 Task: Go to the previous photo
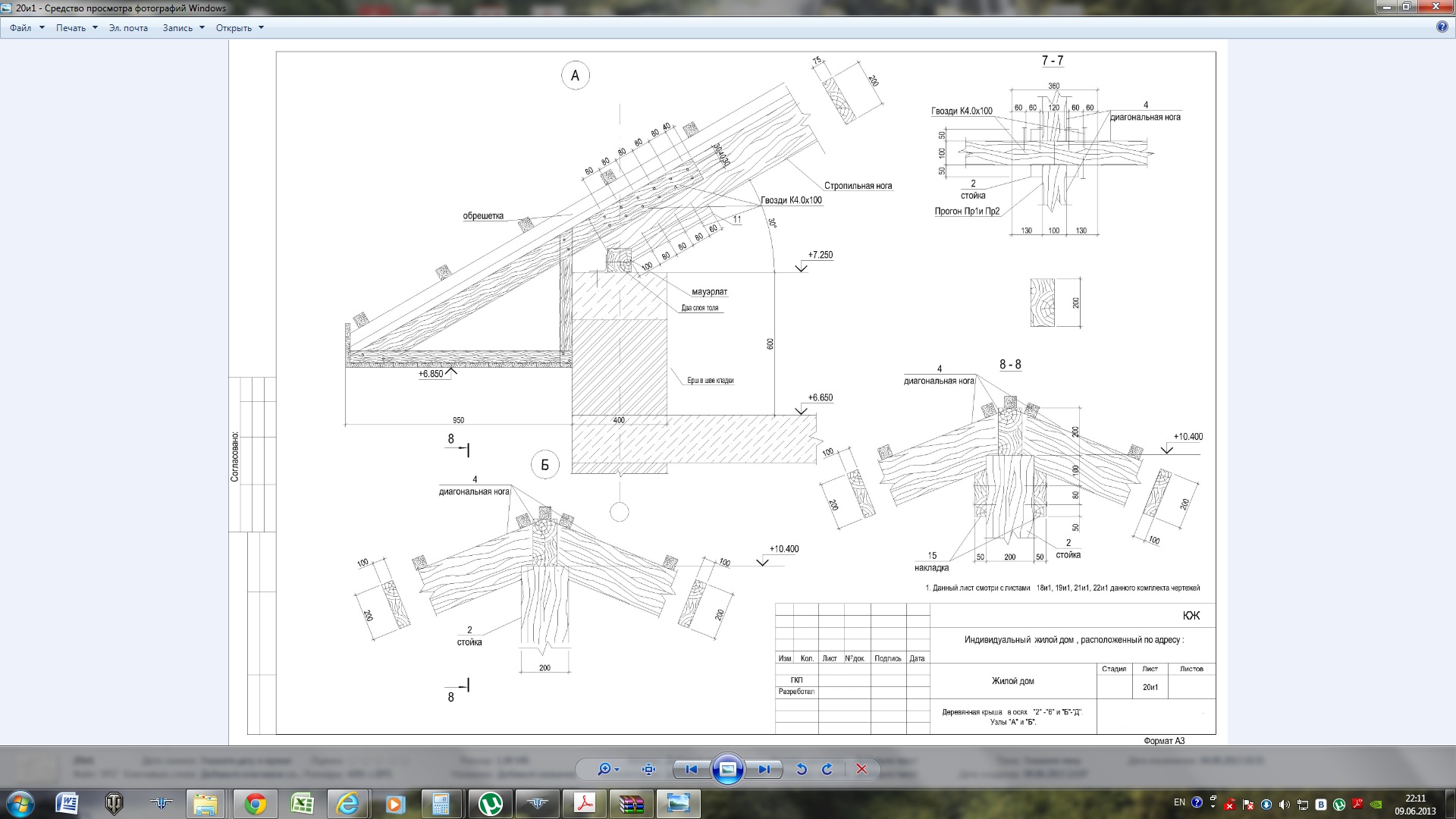[692, 769]
